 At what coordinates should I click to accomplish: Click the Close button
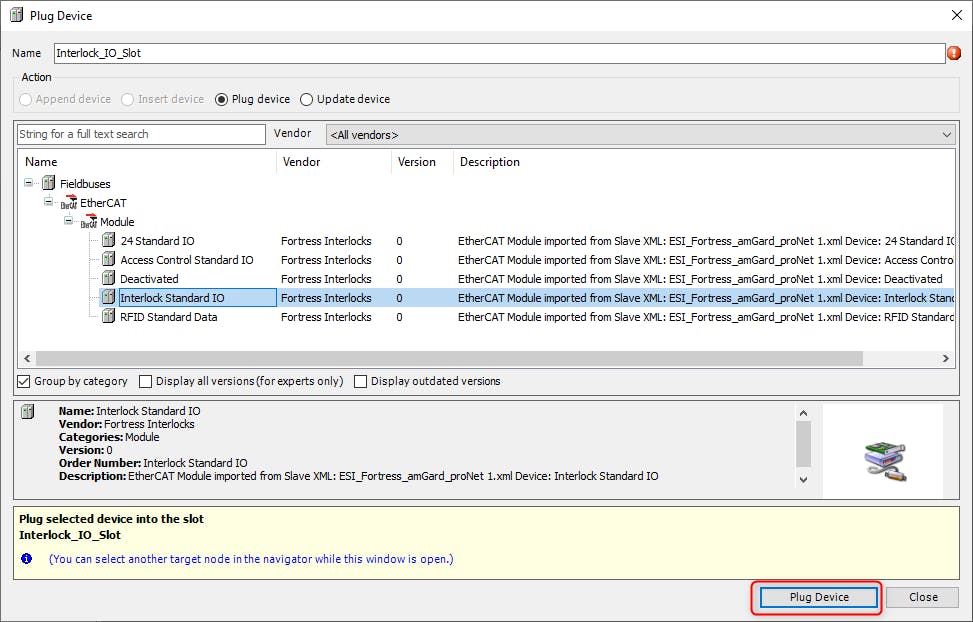pos(923,597)
